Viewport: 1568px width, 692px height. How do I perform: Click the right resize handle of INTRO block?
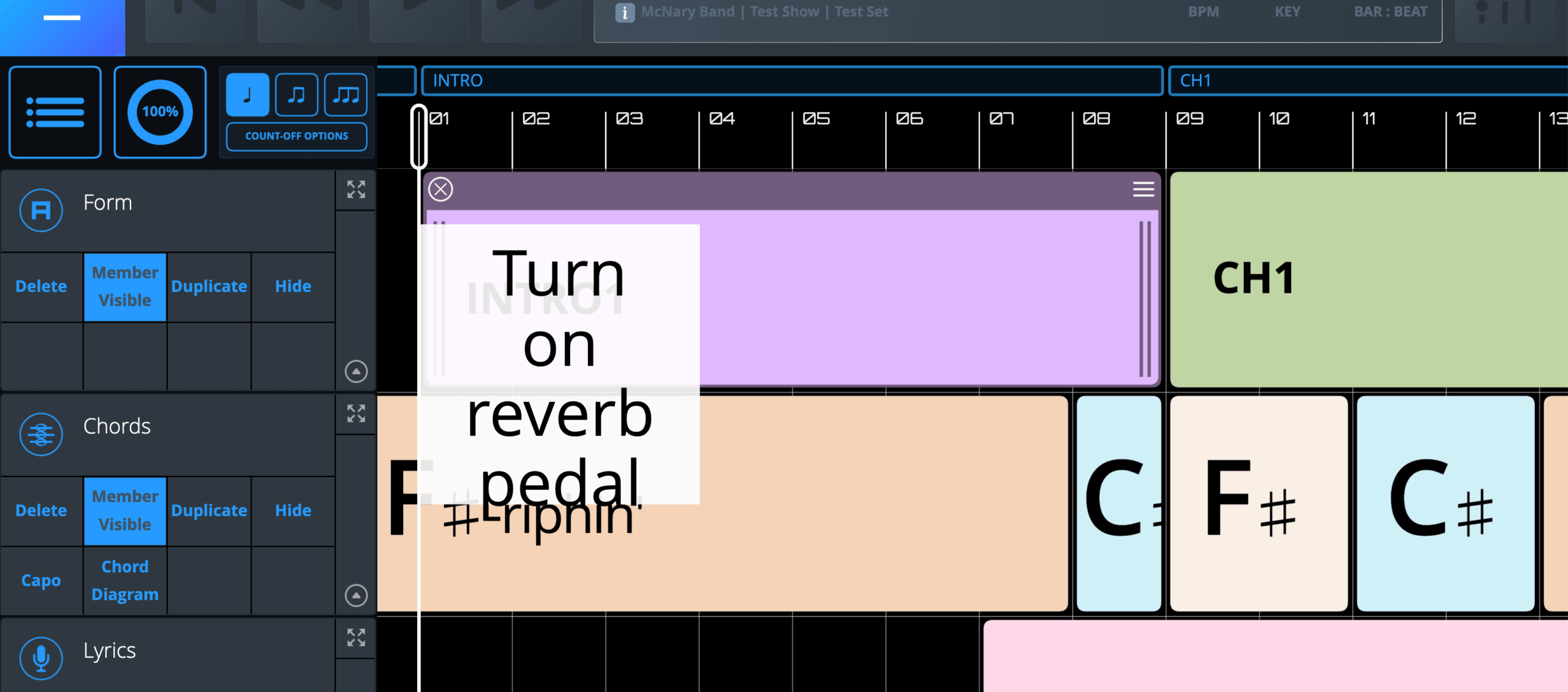pyautogui.click(x=1145, y=299)
